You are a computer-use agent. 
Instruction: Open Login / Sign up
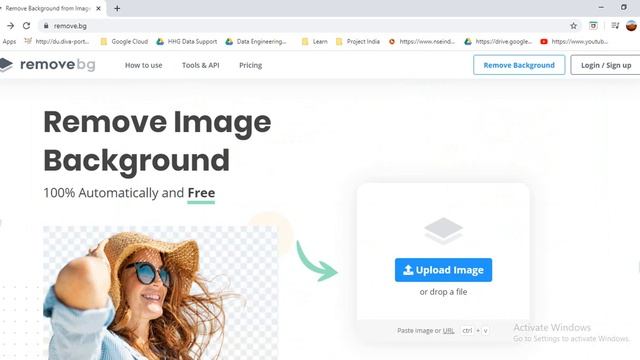(606, 65)
